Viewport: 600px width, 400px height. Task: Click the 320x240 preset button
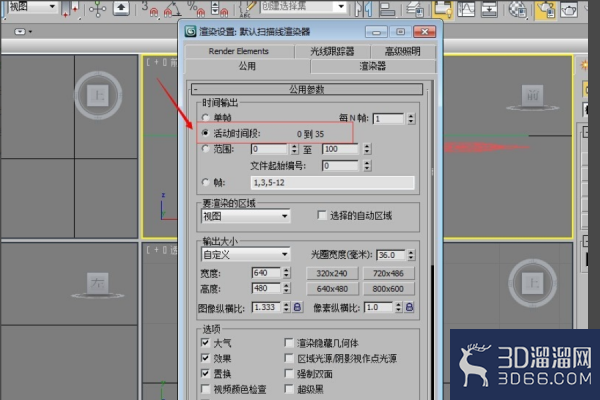tap(332, 273)
